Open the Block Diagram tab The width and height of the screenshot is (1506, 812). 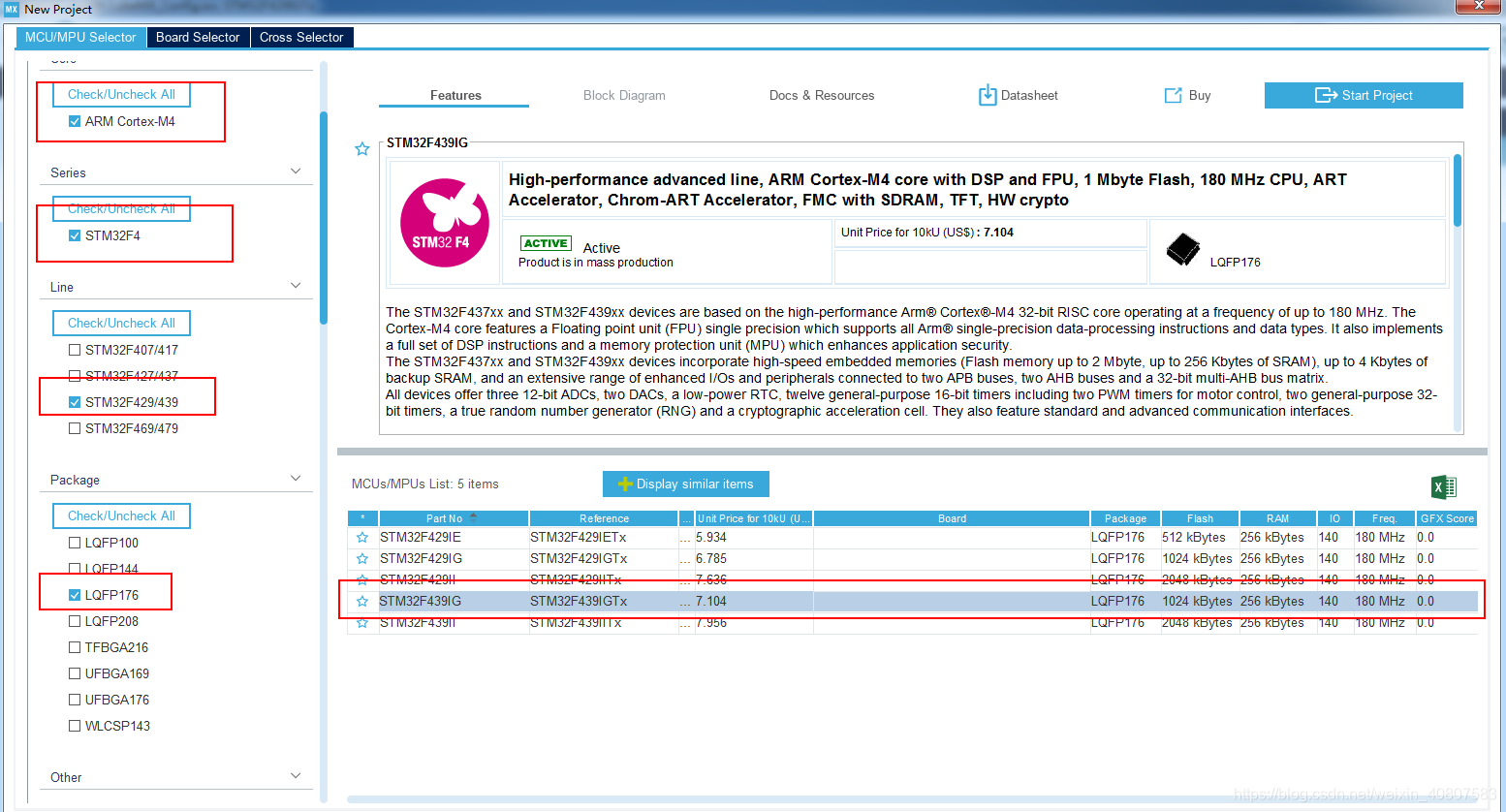click(624, 95)
